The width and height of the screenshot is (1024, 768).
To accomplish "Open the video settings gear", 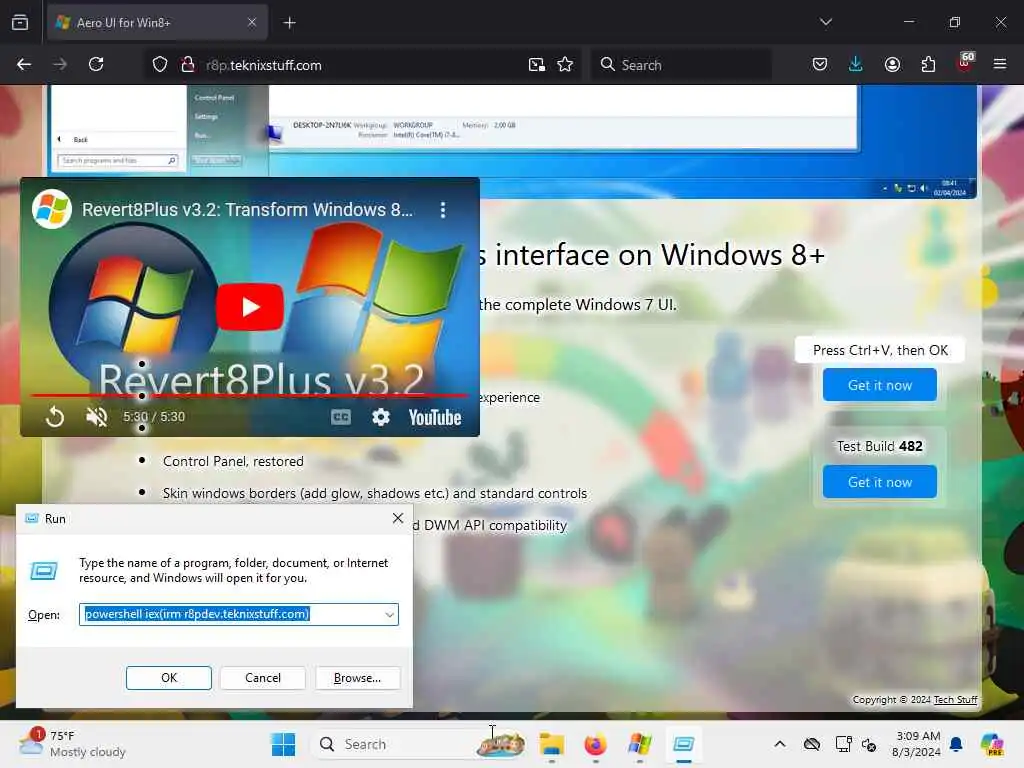I will click(381, 417).
